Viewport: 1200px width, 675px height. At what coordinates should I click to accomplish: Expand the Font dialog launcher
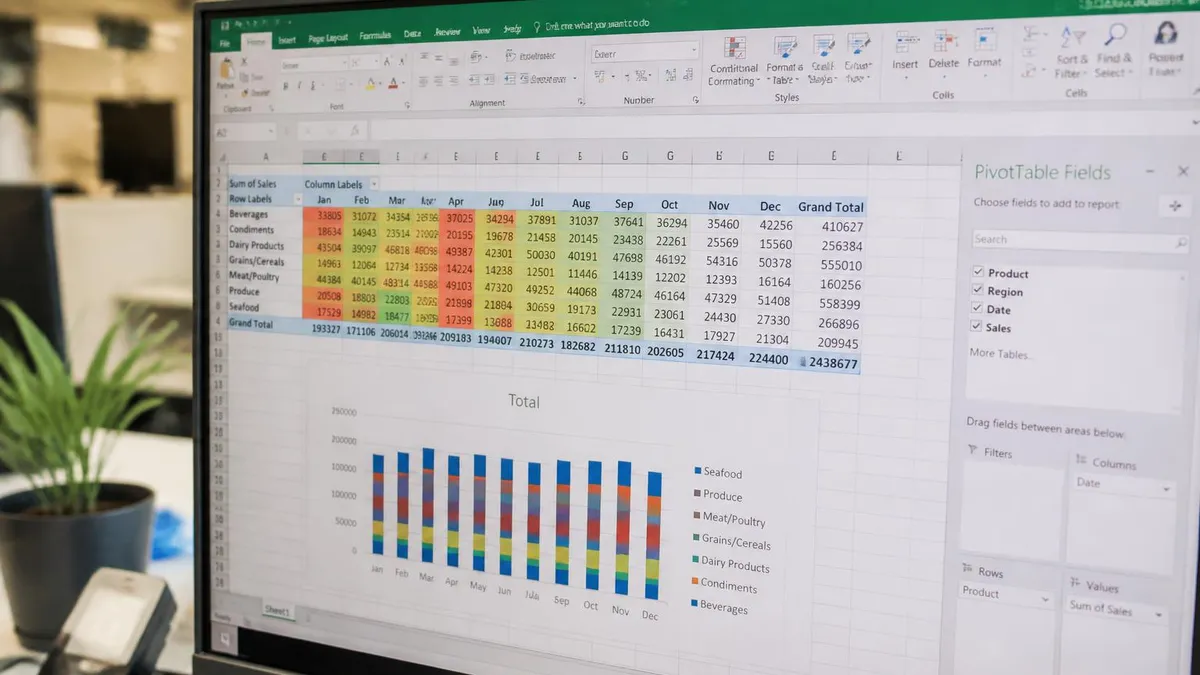(407, 104)
